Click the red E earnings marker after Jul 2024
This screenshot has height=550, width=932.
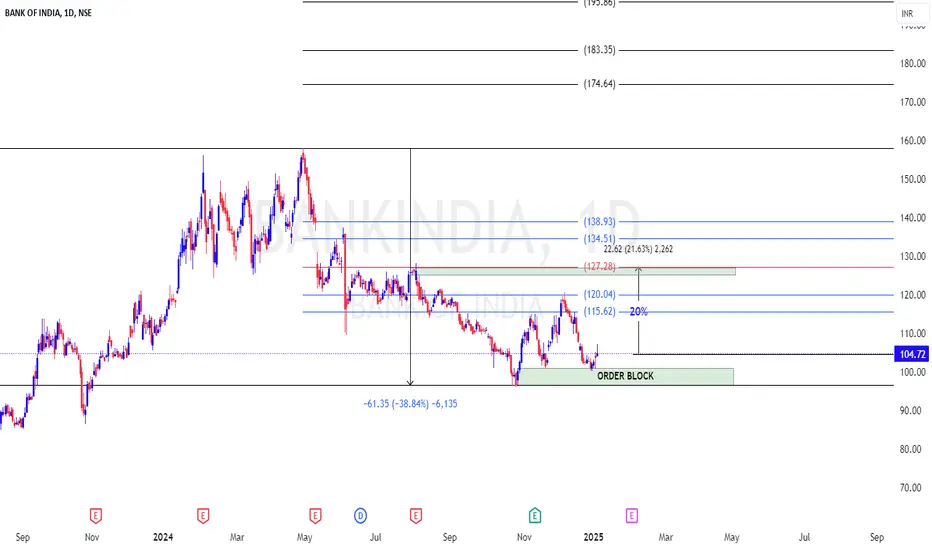(x=415, y=516)
